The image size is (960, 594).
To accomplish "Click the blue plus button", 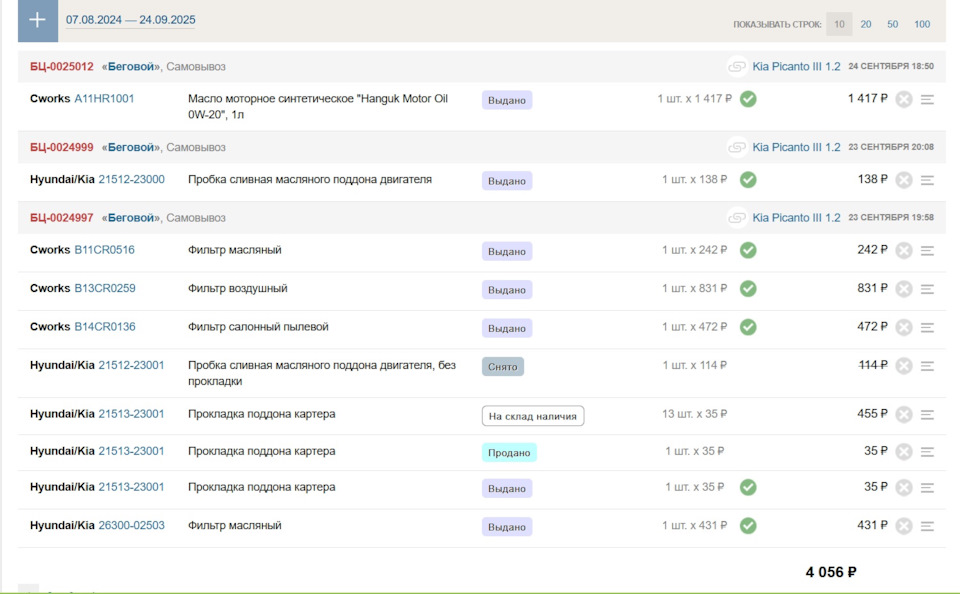I will pos(37,20).
